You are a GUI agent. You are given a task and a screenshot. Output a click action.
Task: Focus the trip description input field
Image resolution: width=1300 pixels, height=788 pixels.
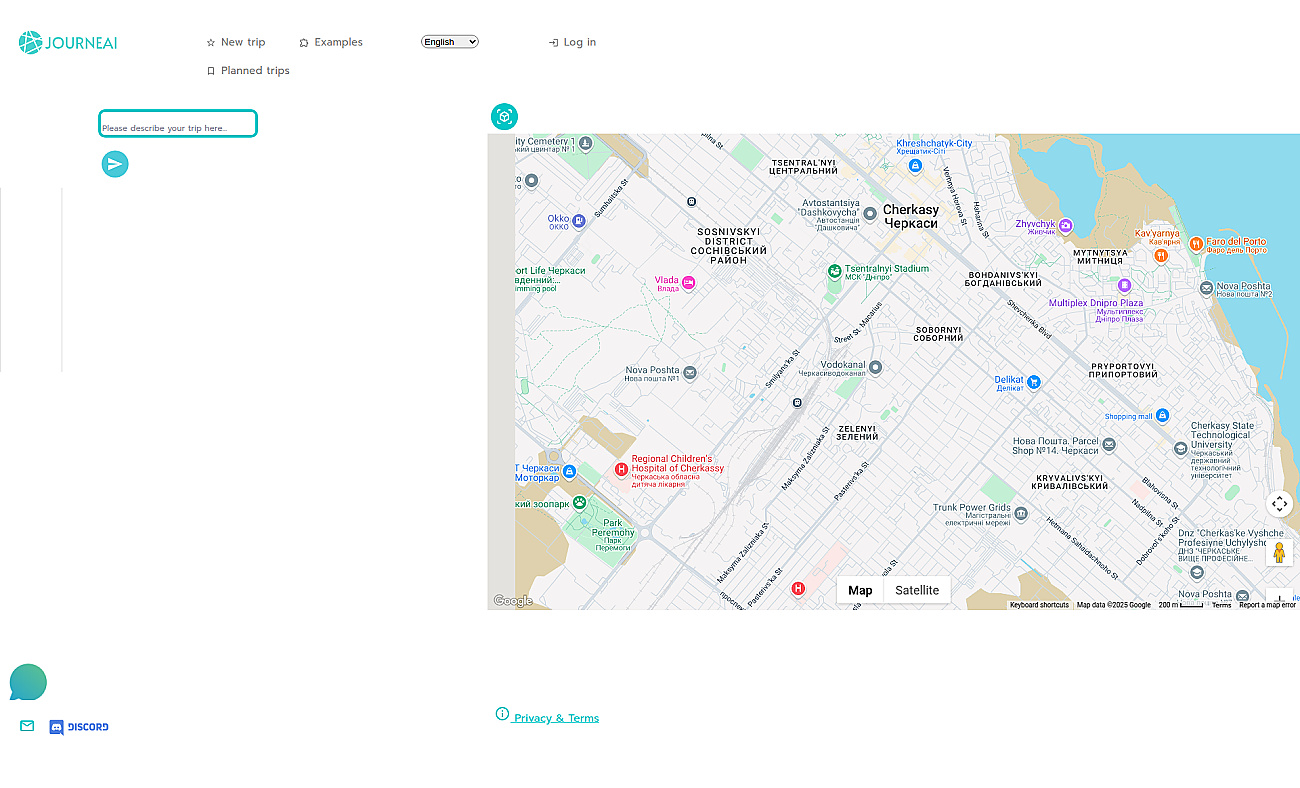[x=178, y=124]
